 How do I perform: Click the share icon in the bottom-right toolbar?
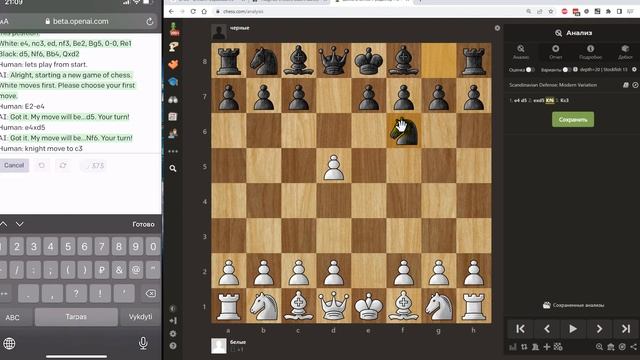coord(633,347)
